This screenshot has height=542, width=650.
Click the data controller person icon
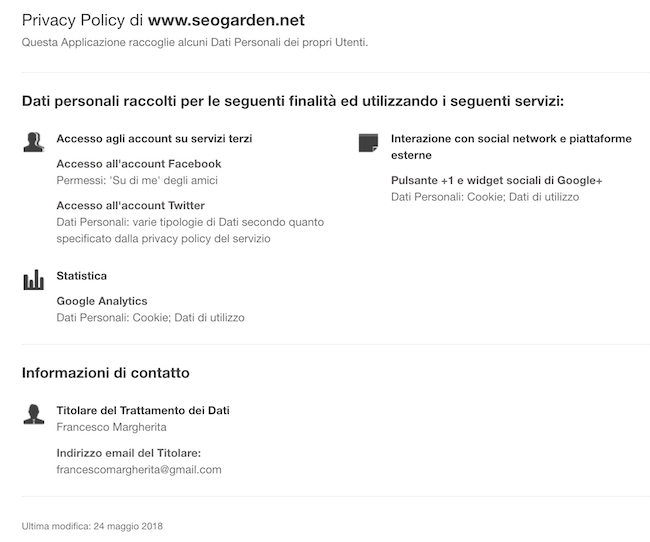[x=34, y=414]
